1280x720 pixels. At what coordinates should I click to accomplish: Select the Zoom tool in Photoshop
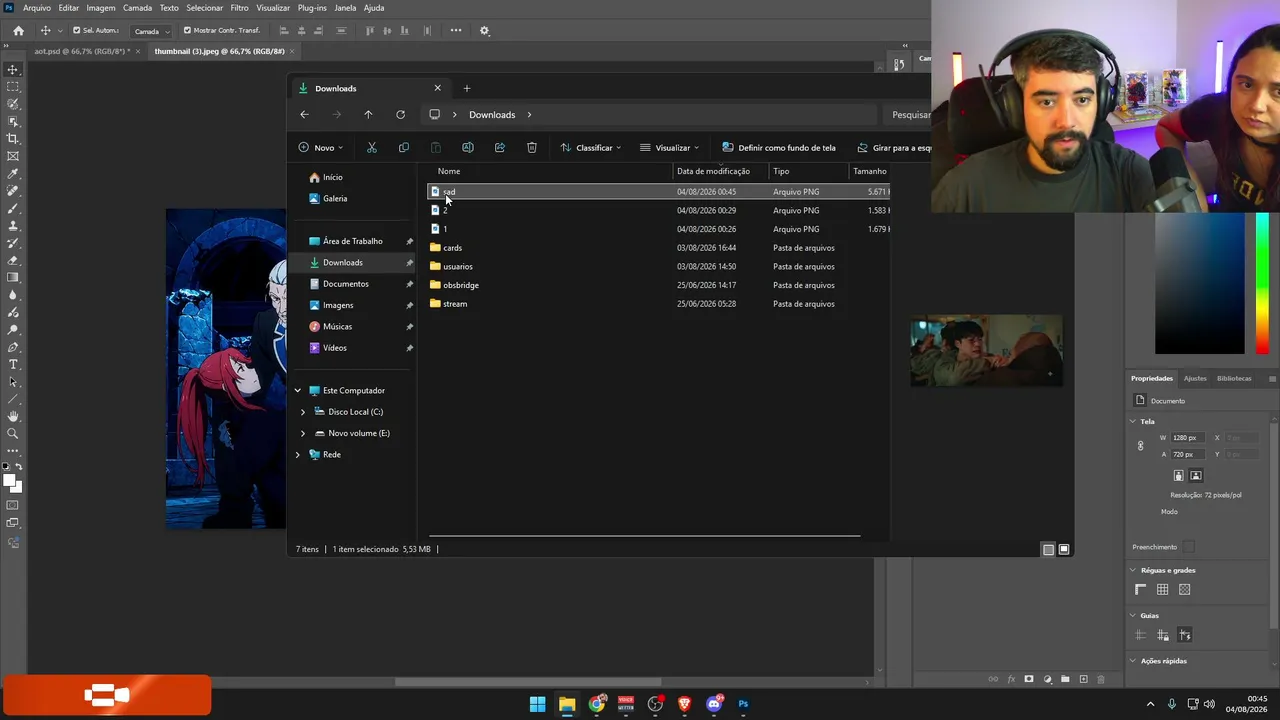pos(13,433)
